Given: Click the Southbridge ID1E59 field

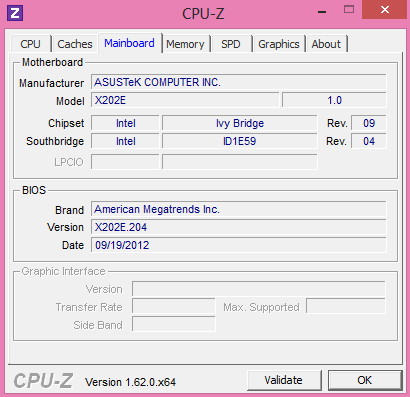Looking at the screenshot, I should click(239, 141).
